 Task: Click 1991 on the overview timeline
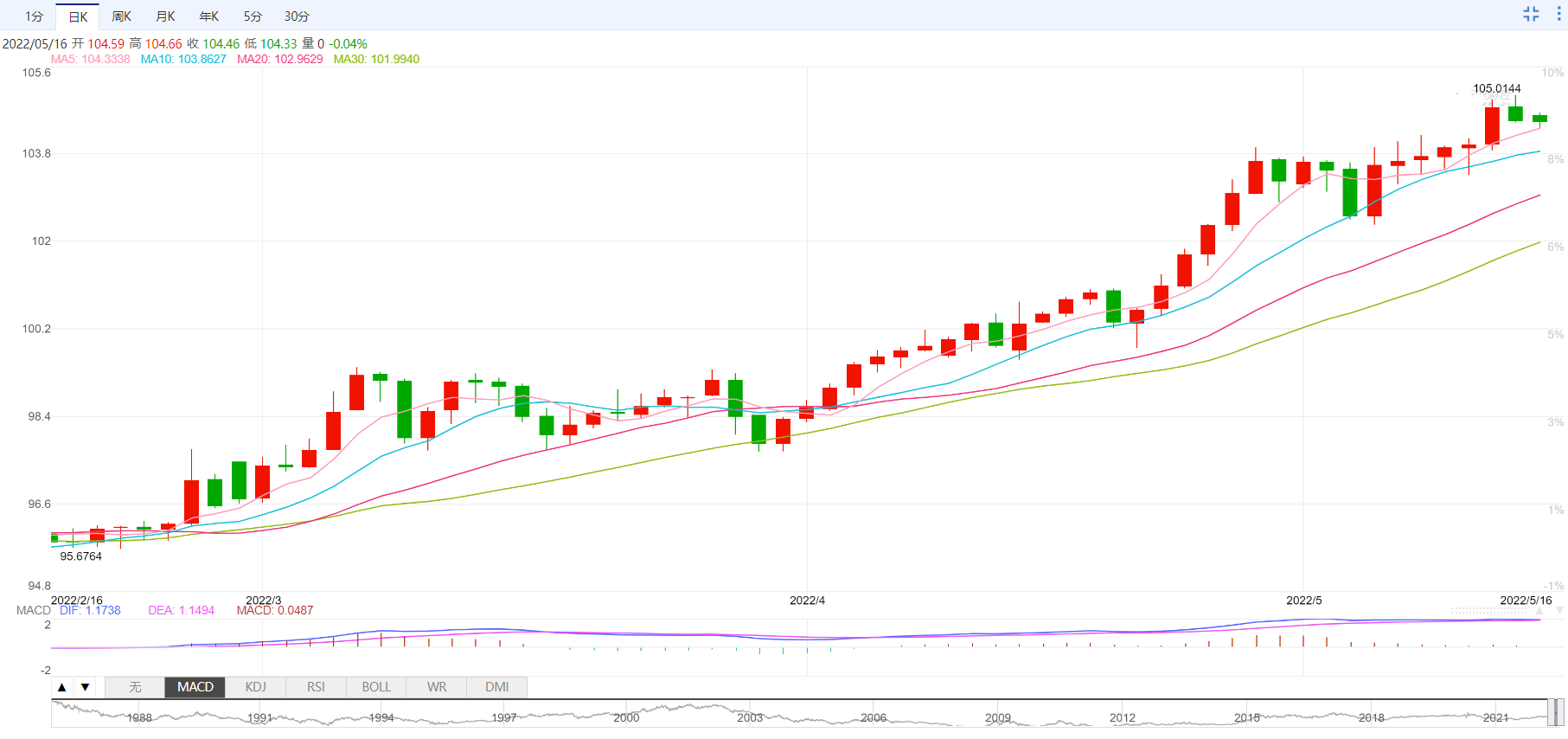point(259,718)
